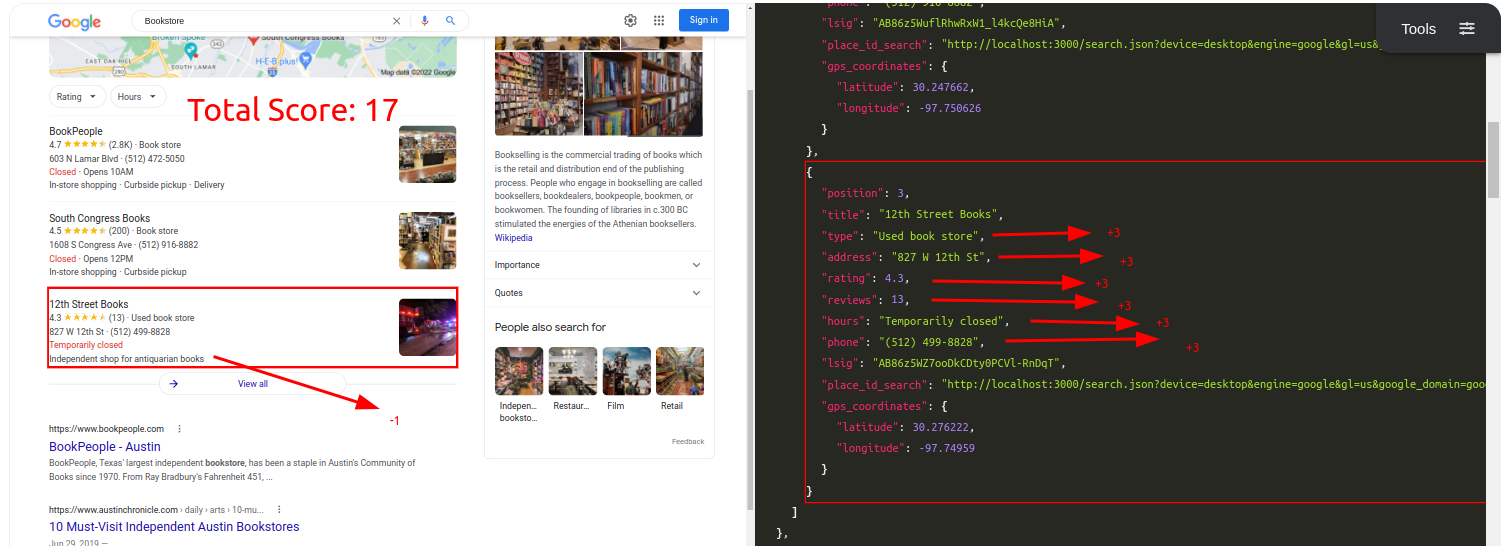
Task: Open the South Congress Books listing
Action: (x=100, y=218)
